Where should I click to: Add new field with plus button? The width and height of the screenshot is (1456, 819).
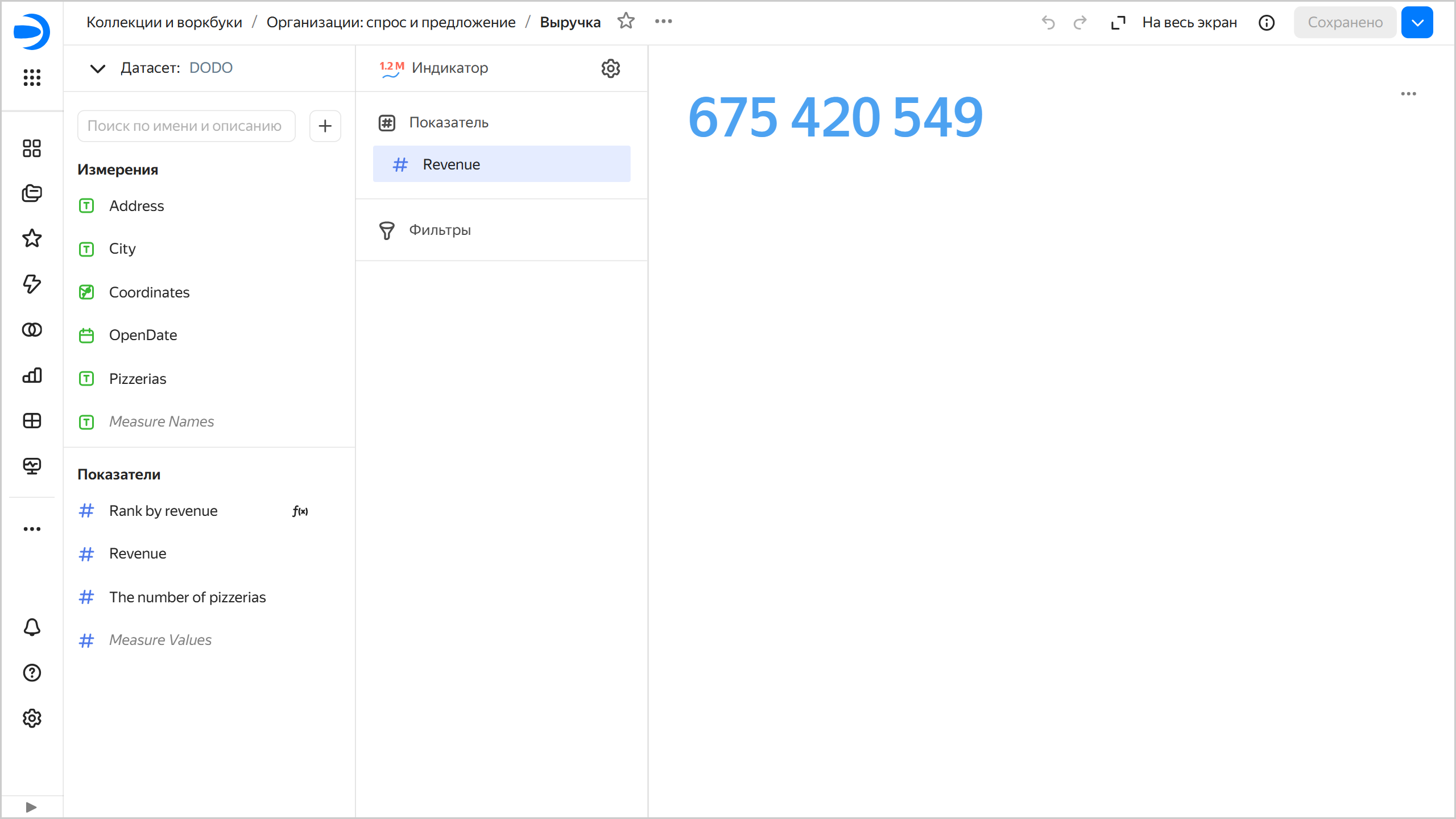325,126
